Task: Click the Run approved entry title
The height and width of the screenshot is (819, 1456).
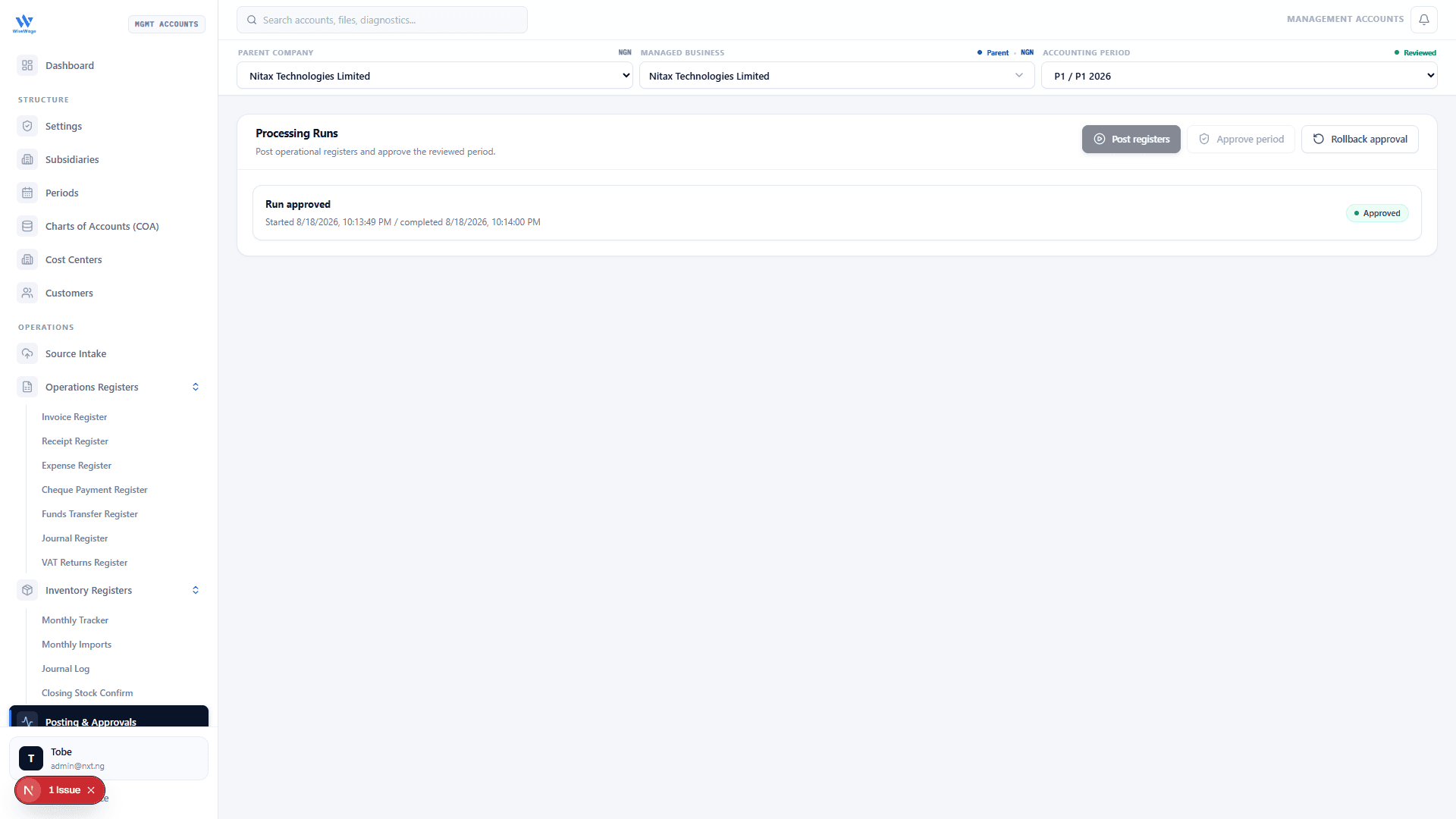Action: click(298, 204)
